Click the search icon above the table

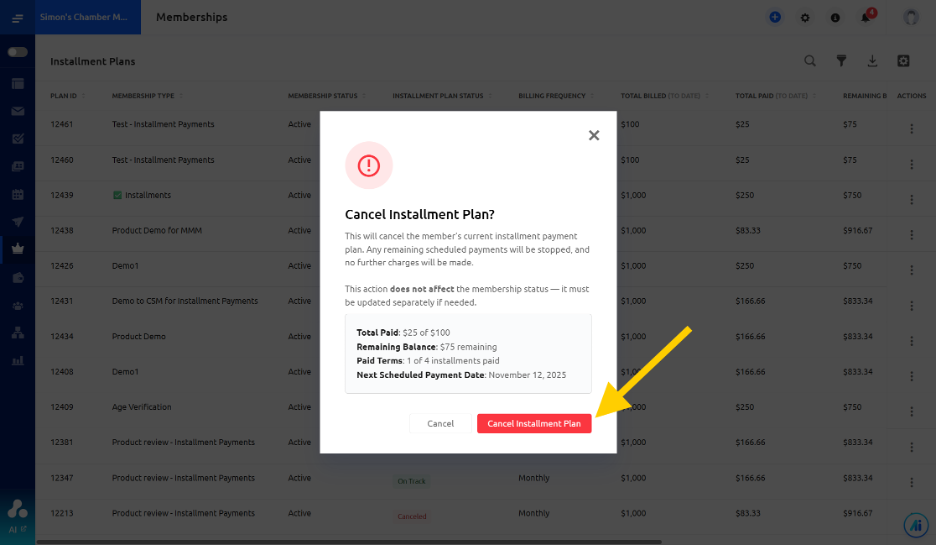[x=809, y=61]
